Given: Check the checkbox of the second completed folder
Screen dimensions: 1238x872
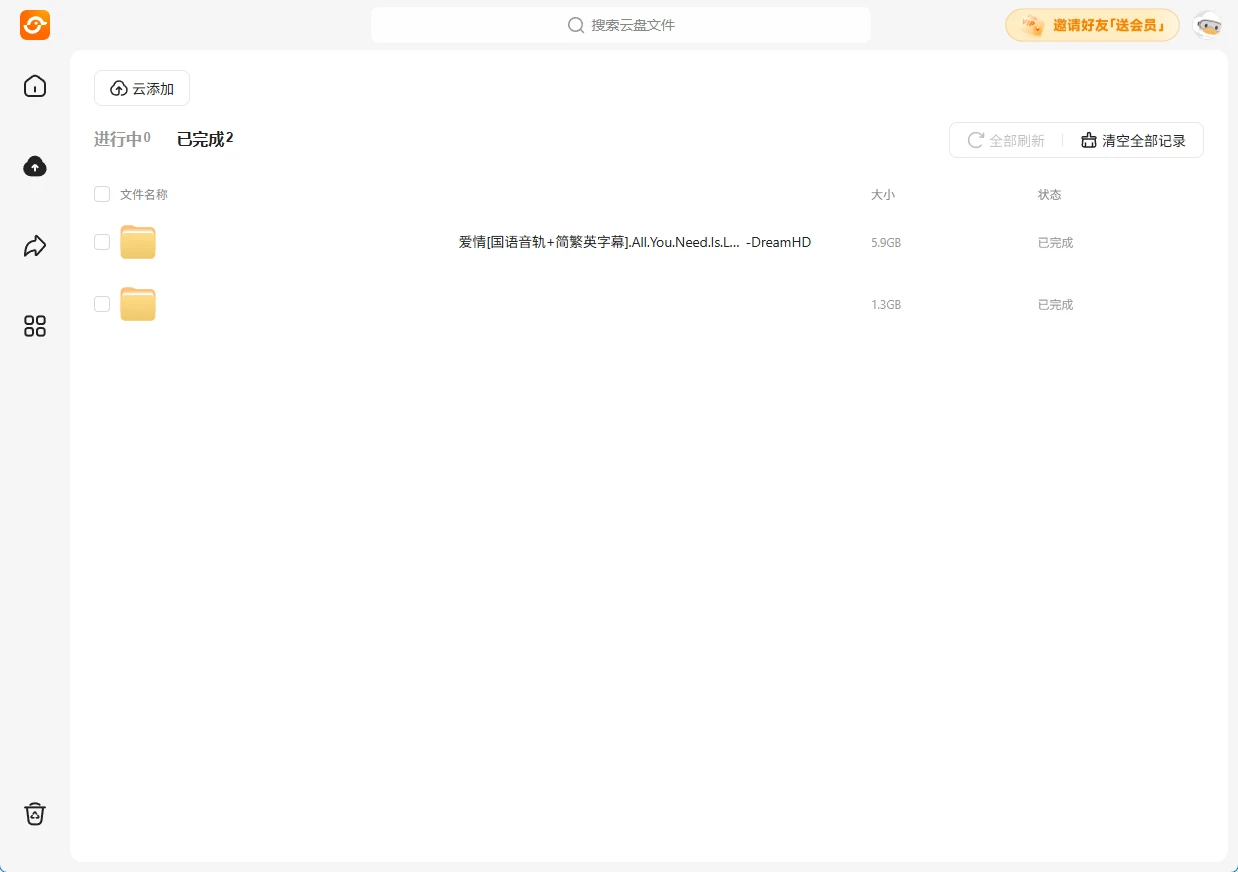Looking at the screenshot, I should tap(102, 304).
